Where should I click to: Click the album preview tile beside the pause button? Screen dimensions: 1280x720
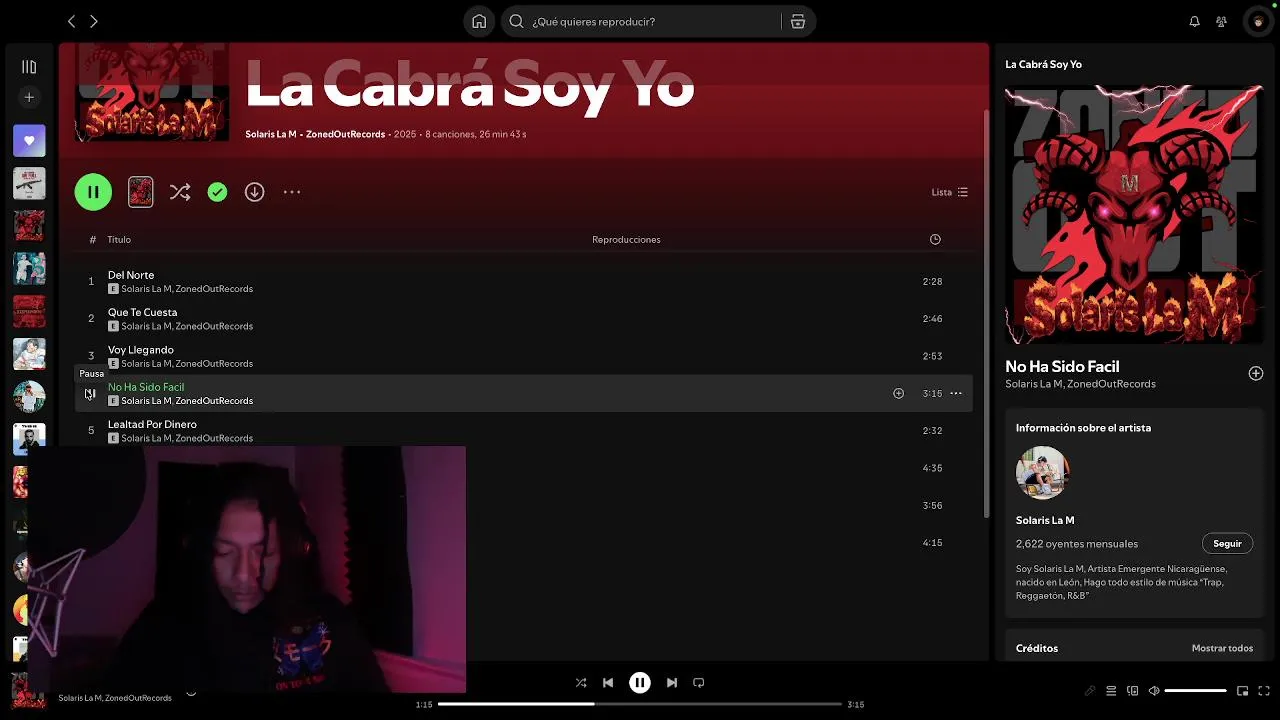(x=141, y=192)
